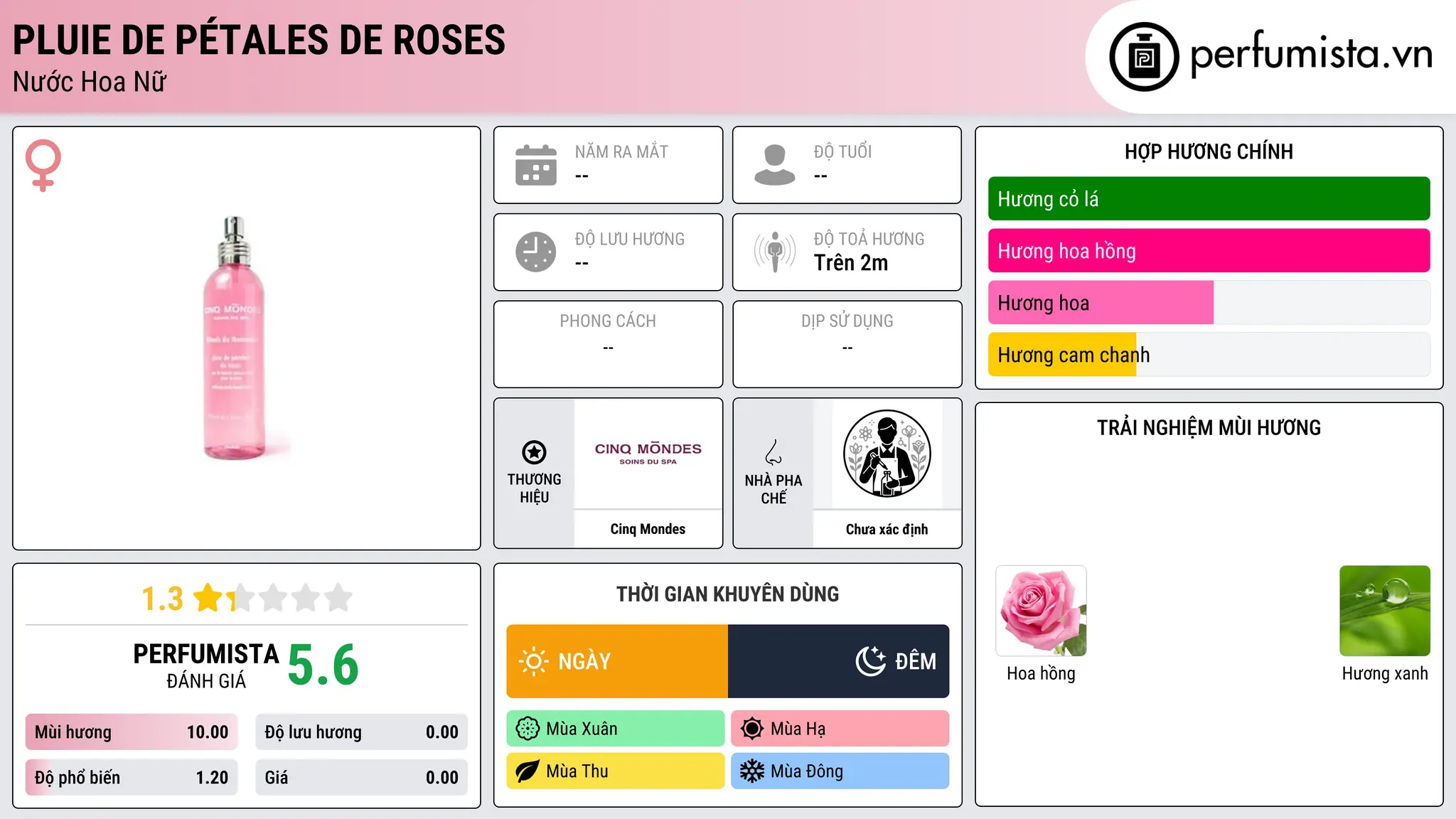Image resolution: width=1456 pixels, height=819 pixels.
Task: Click the Mùi hương 10.00 score bar
Action: point(132,732)
